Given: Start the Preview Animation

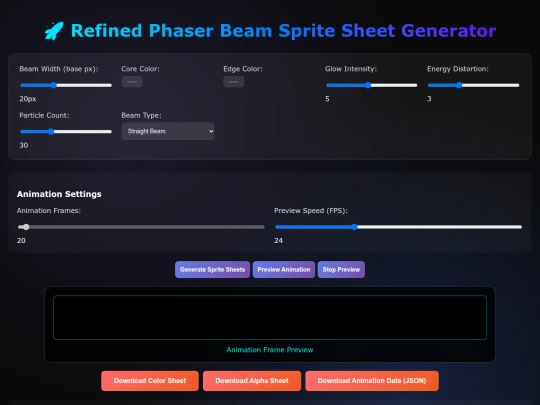Looking at the screenshot, I should (284, 270).
